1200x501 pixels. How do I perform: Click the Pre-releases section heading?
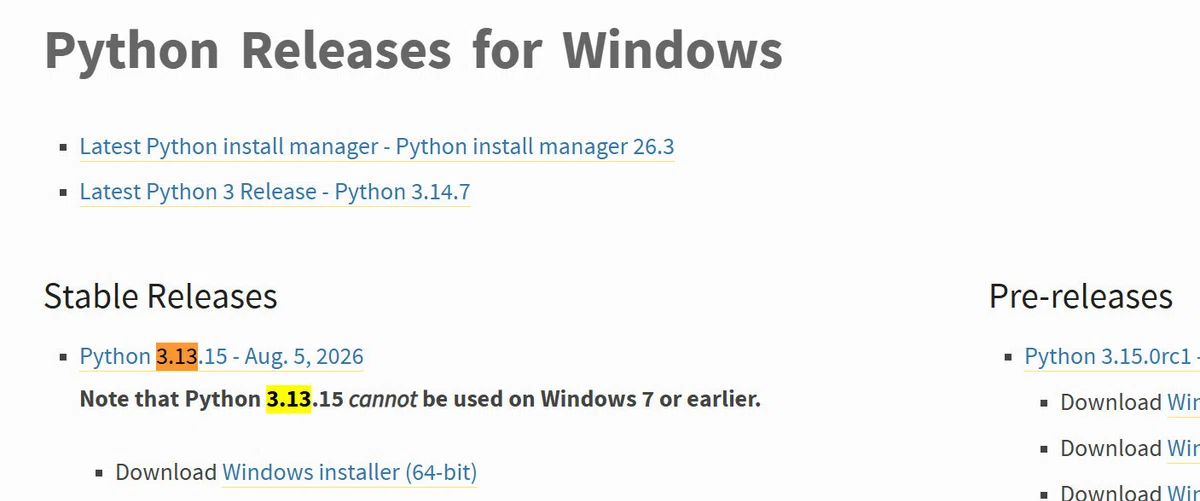coord(1081,296)
